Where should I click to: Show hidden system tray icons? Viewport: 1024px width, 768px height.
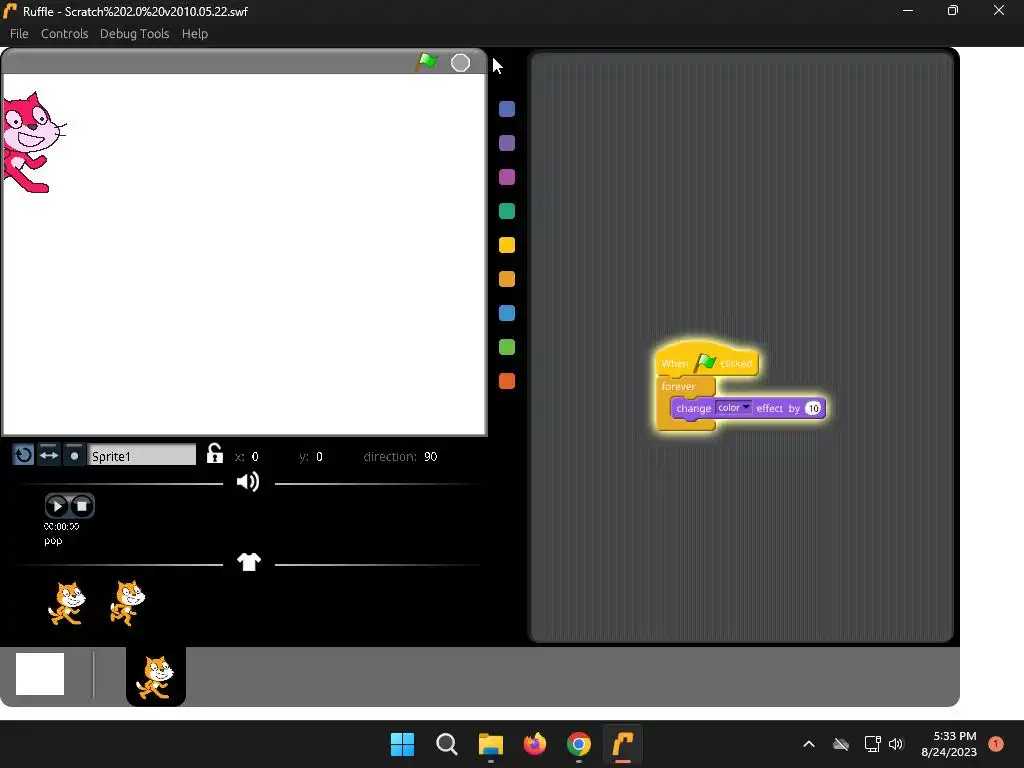pos(808,744)
